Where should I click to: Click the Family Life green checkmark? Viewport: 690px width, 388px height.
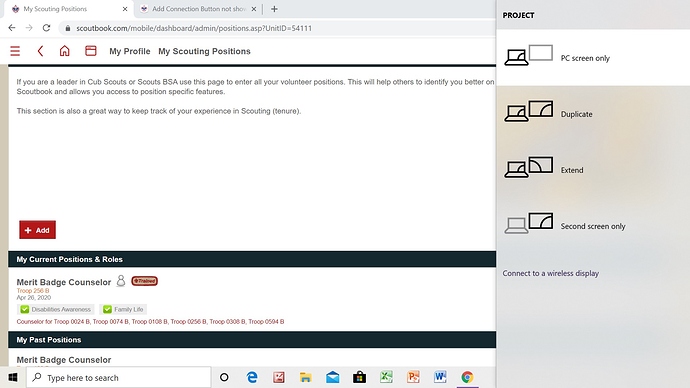[107, 309]
